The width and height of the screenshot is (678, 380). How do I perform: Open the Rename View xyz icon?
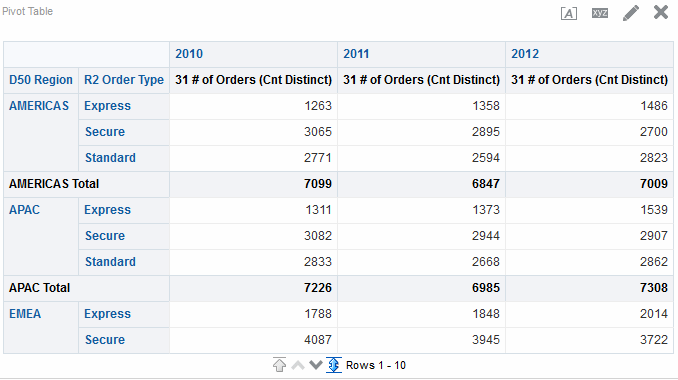pyautogui.click(x=600, y=13)
